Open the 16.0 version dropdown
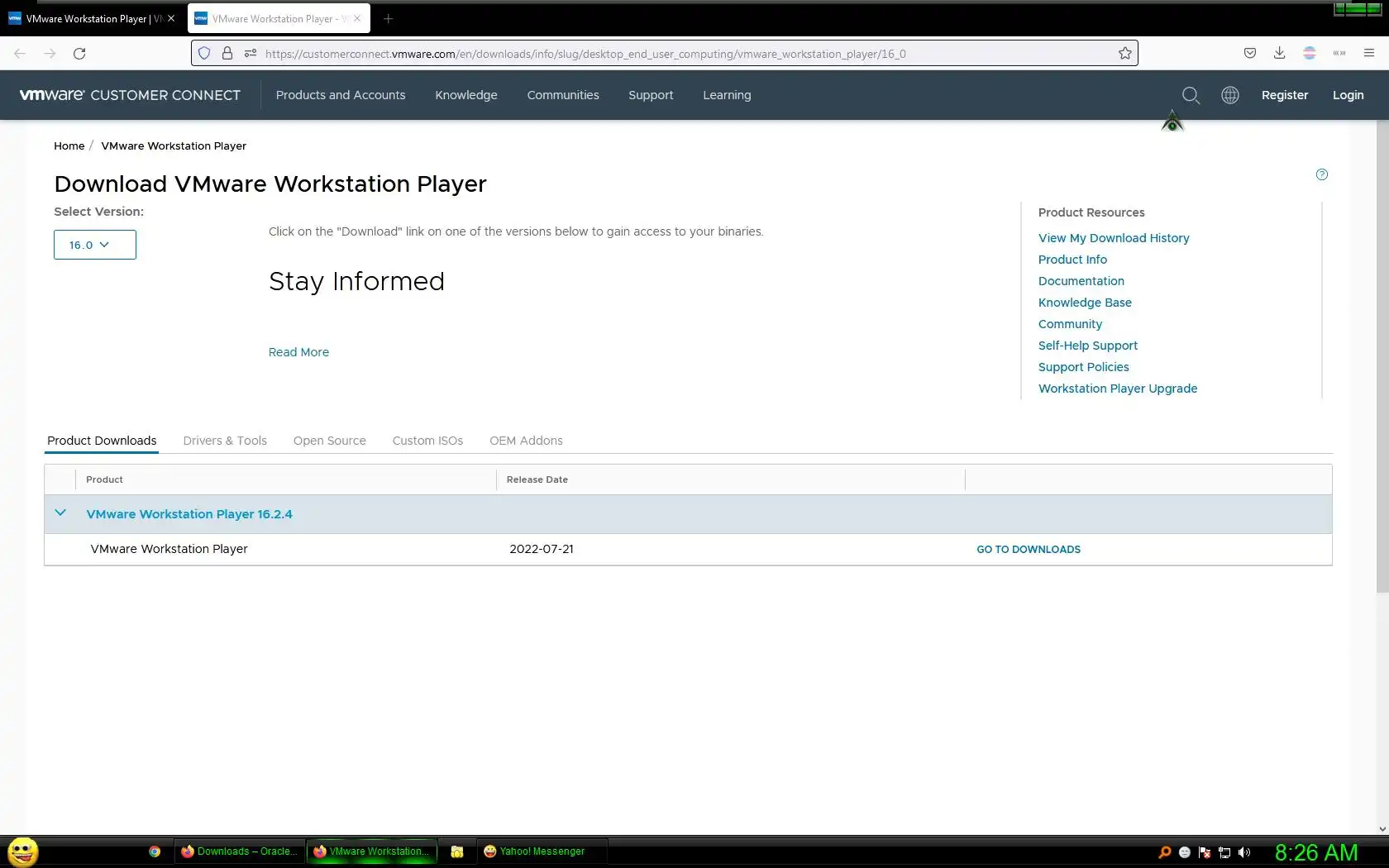 point(95,245)
